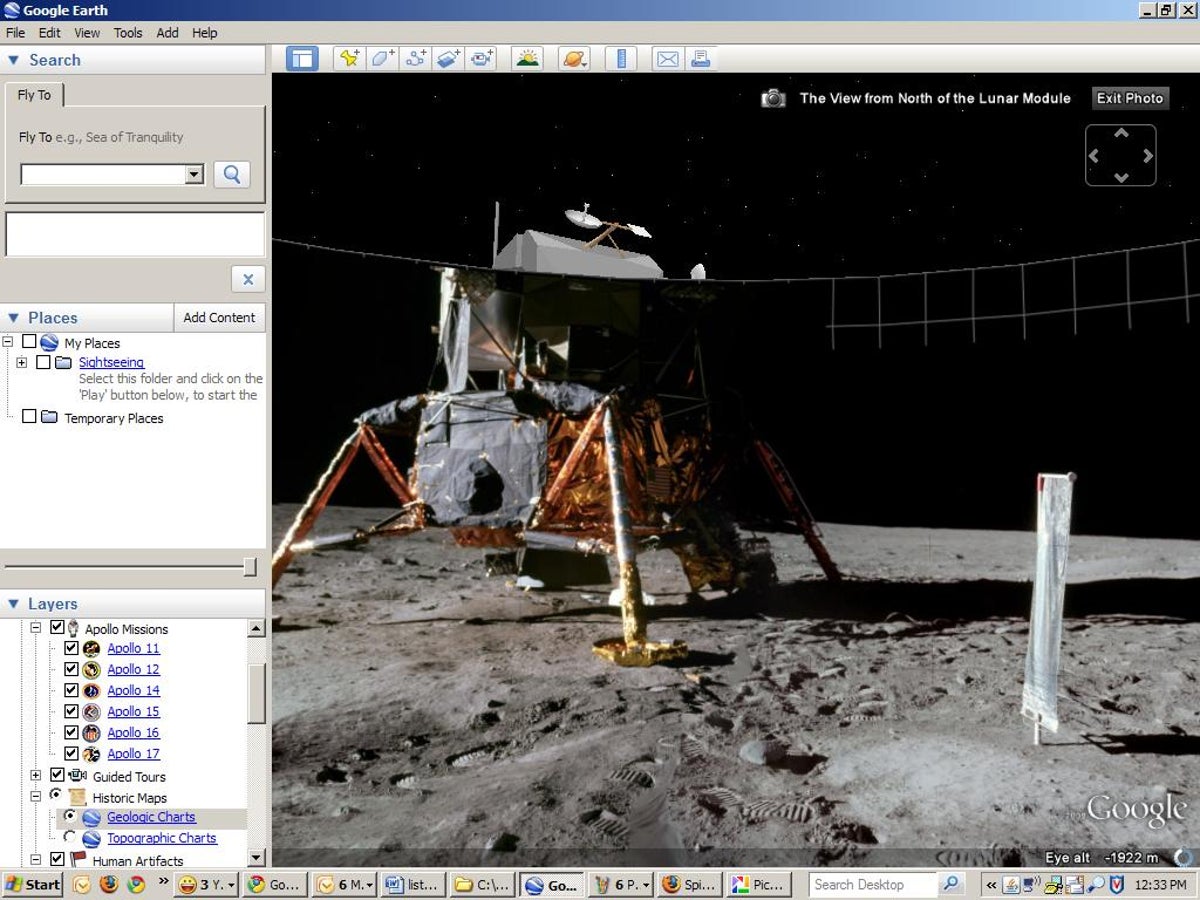
Task: Select the Add Polygon tool
Action: tap(382, 58)
